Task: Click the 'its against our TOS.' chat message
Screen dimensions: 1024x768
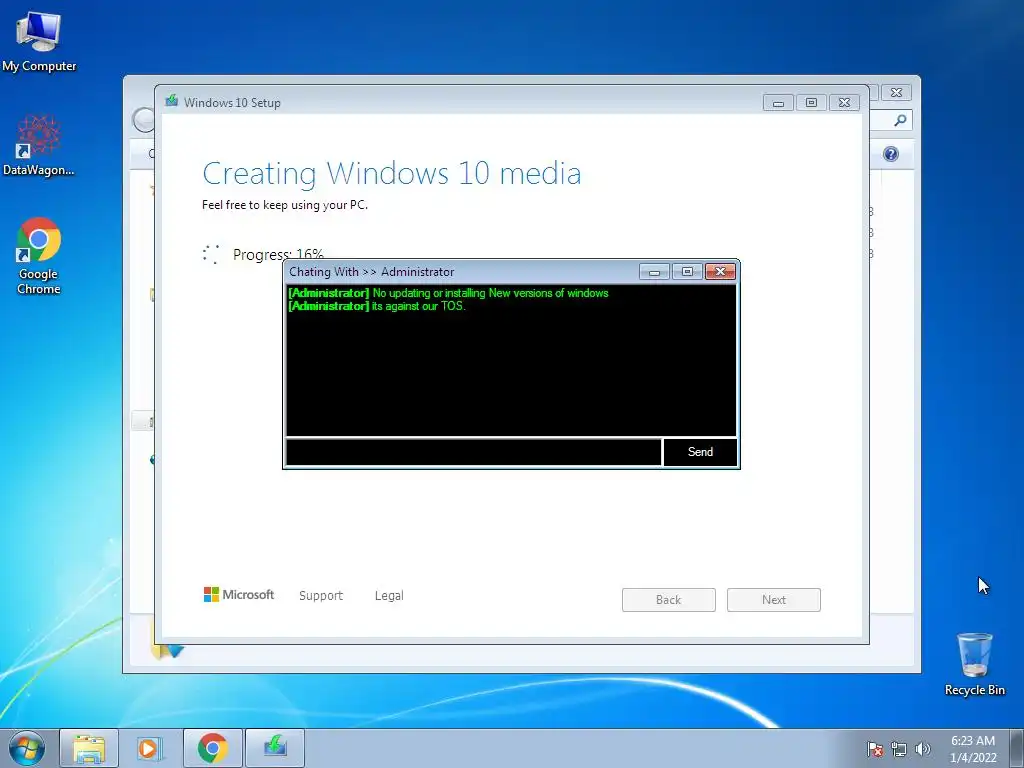Action: coord(377,306)
